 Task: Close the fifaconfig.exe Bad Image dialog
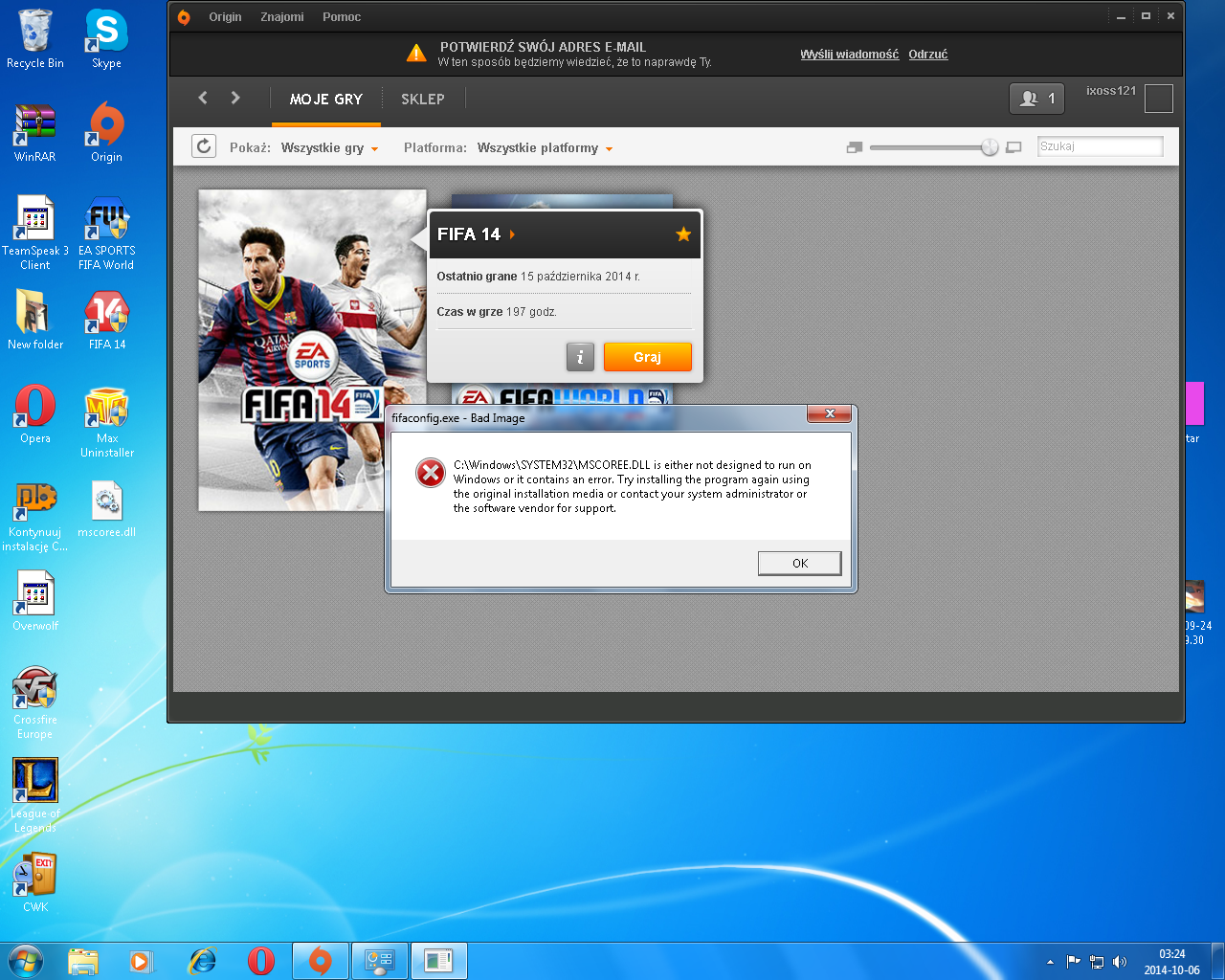[830, 413]
